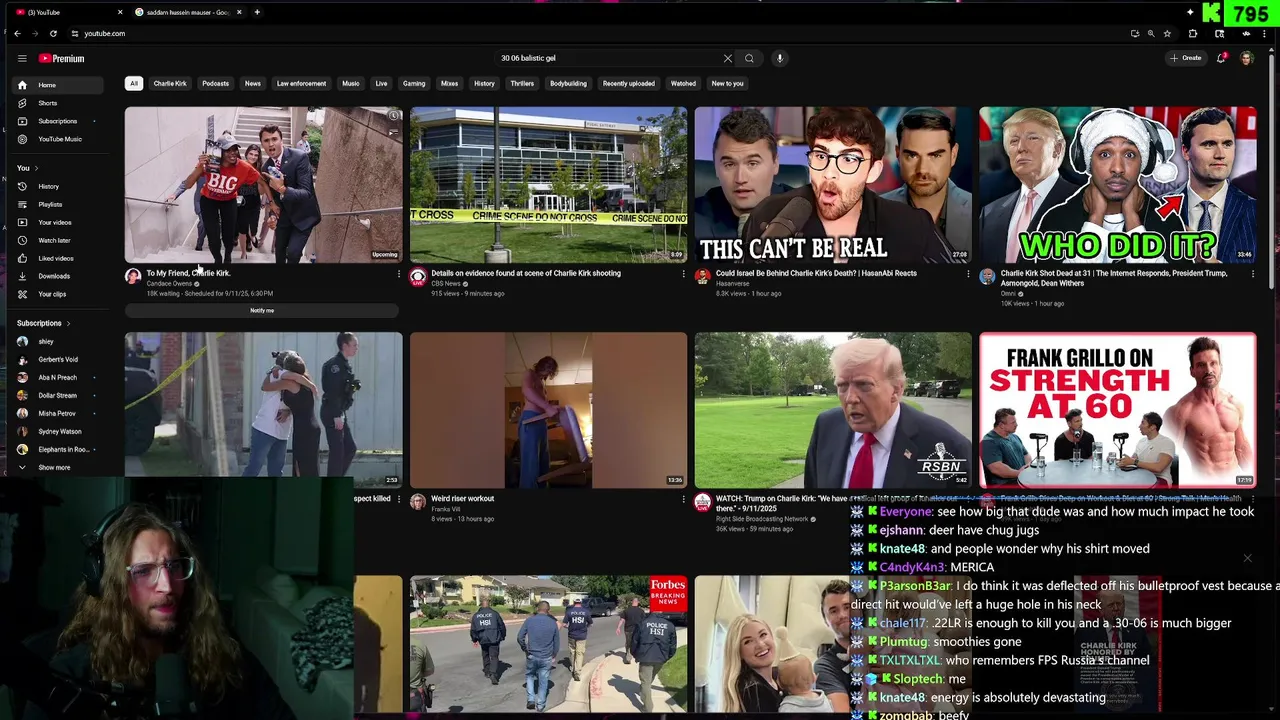This screenshot has width=1280, height=720.
Task: Select the Bodybuilding filter chip
Action: [x=568, y=84]
